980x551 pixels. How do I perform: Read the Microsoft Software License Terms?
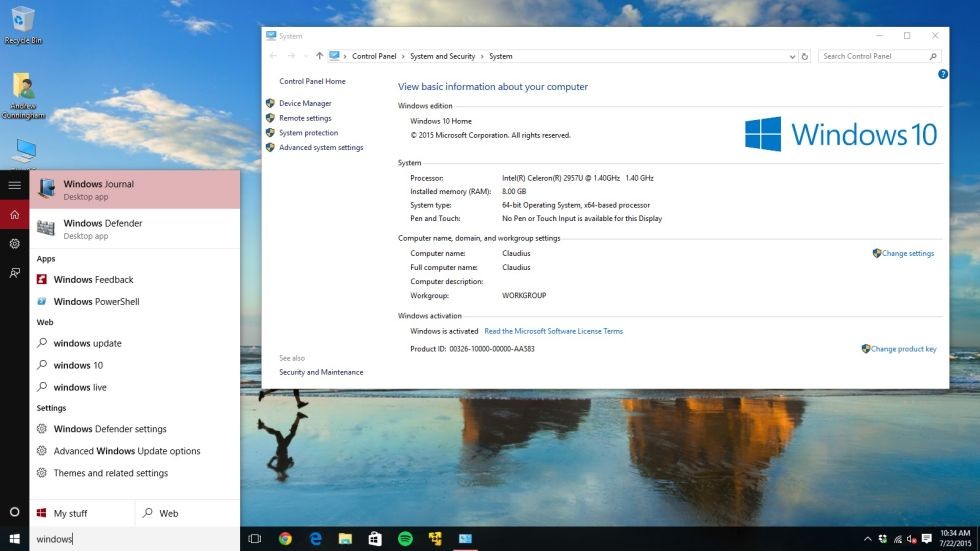click(553, 331)
